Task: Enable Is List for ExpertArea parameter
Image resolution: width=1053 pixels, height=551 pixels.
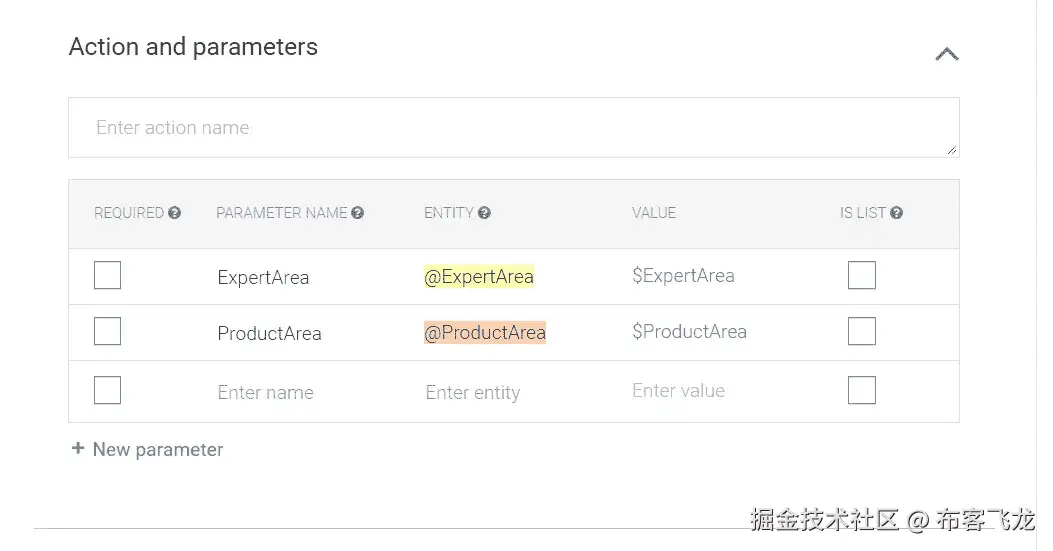Action: coord(861,275)
